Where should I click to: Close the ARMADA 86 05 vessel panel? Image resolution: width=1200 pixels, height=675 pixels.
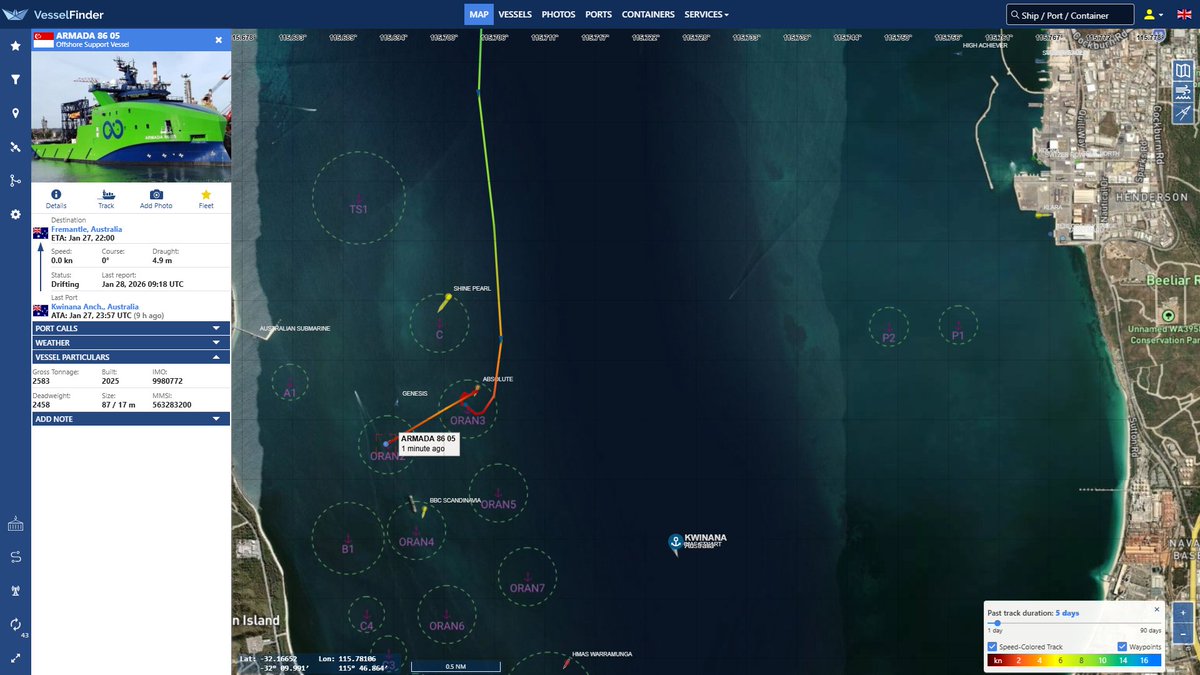click(x=219, y=40)
